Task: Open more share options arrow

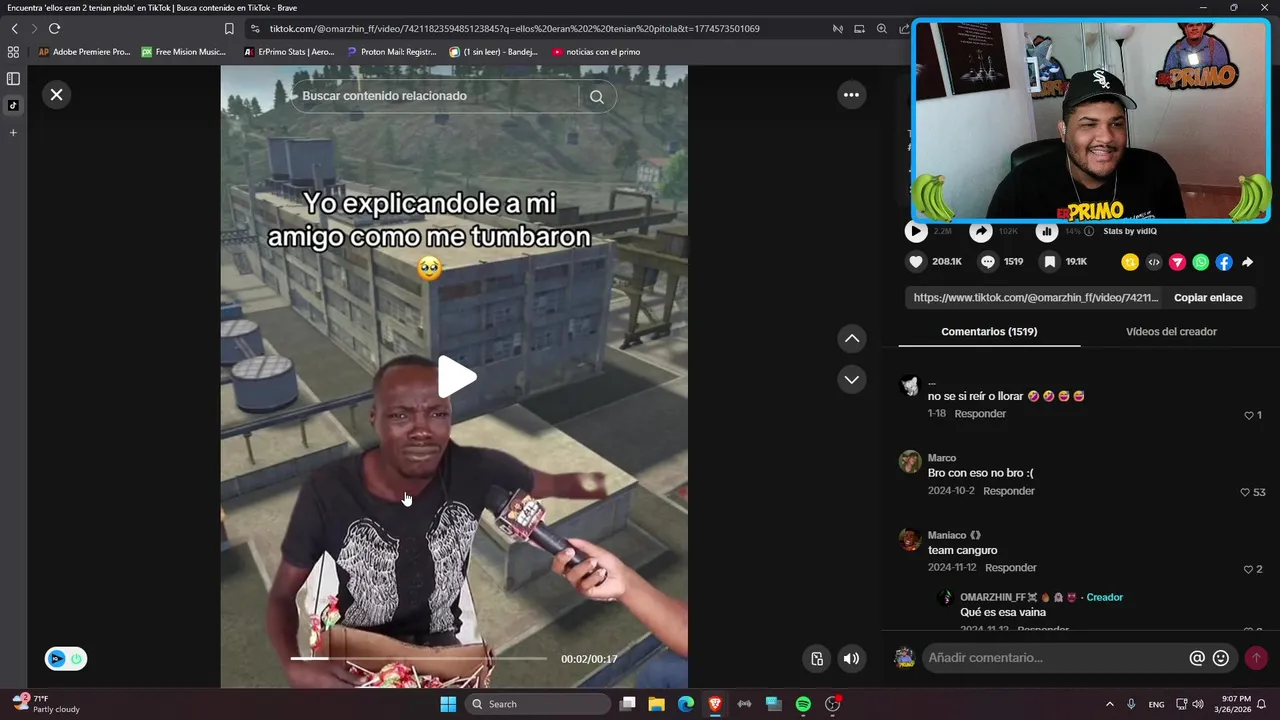Action: point(1248,262)
